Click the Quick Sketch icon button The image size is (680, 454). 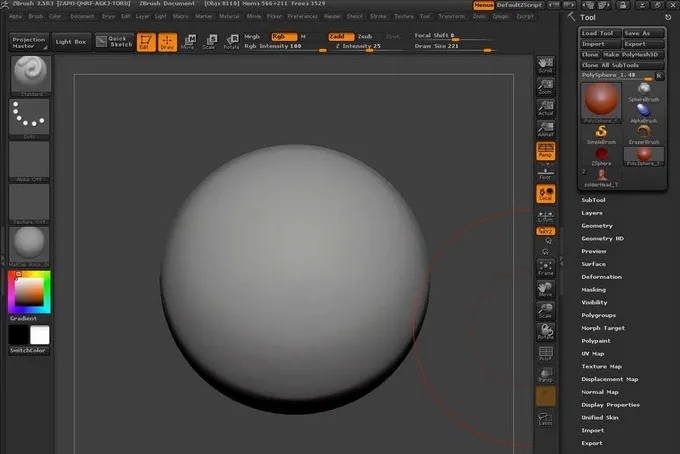[x=114, y=42]
